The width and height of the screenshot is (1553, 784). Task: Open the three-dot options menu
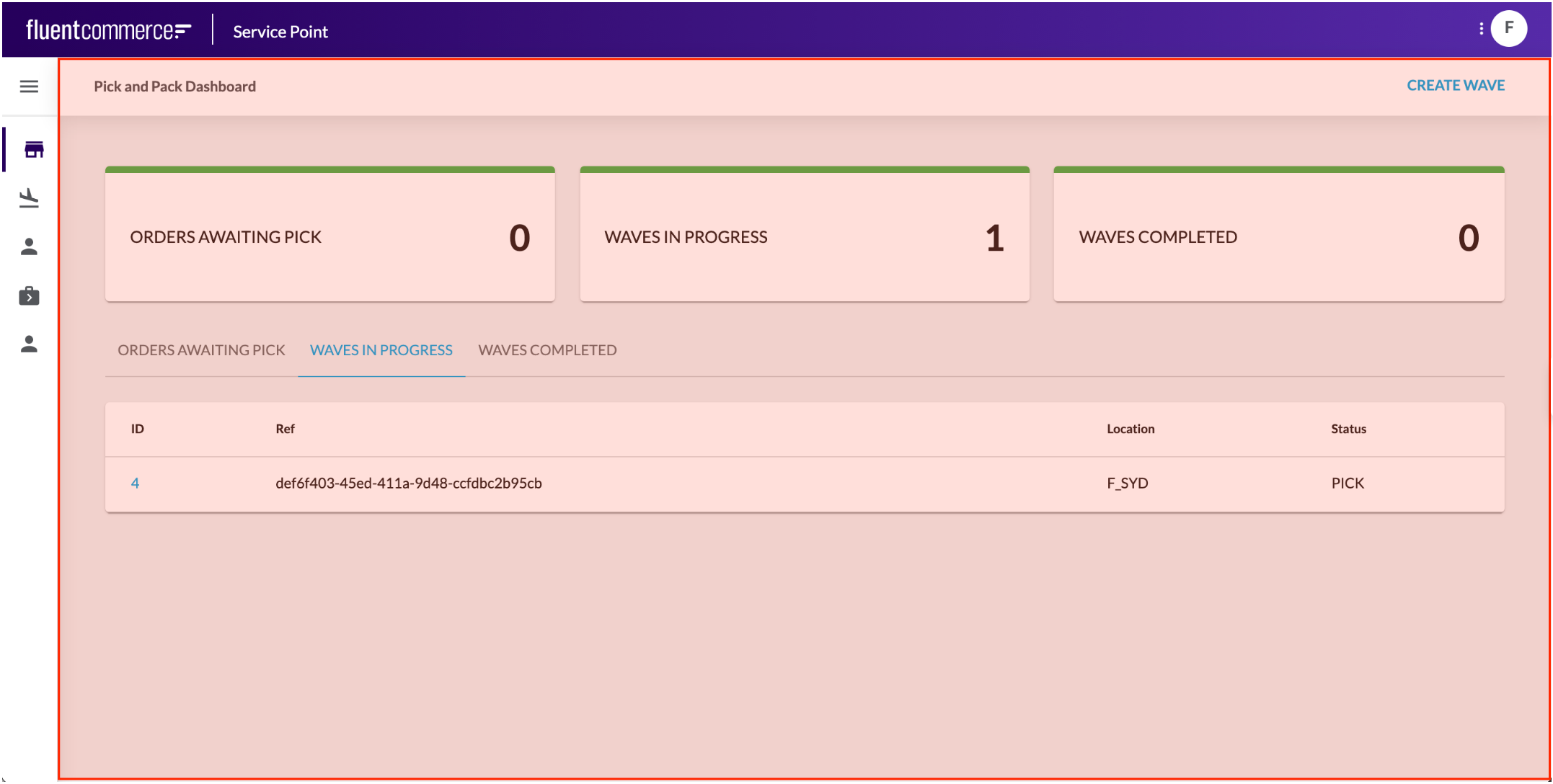click(1481, 29)
